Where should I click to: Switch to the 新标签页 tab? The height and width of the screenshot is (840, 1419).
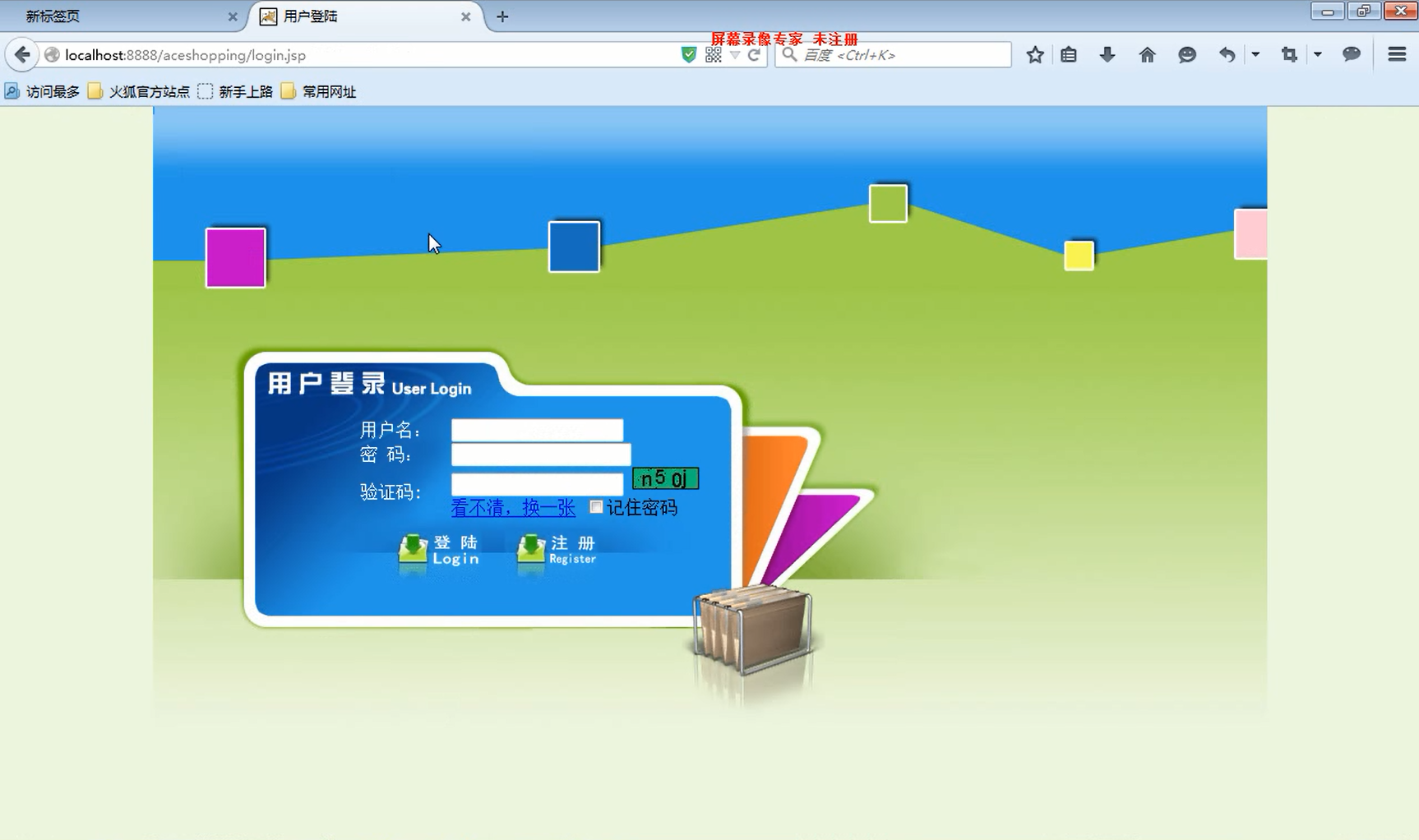point(122,16)
